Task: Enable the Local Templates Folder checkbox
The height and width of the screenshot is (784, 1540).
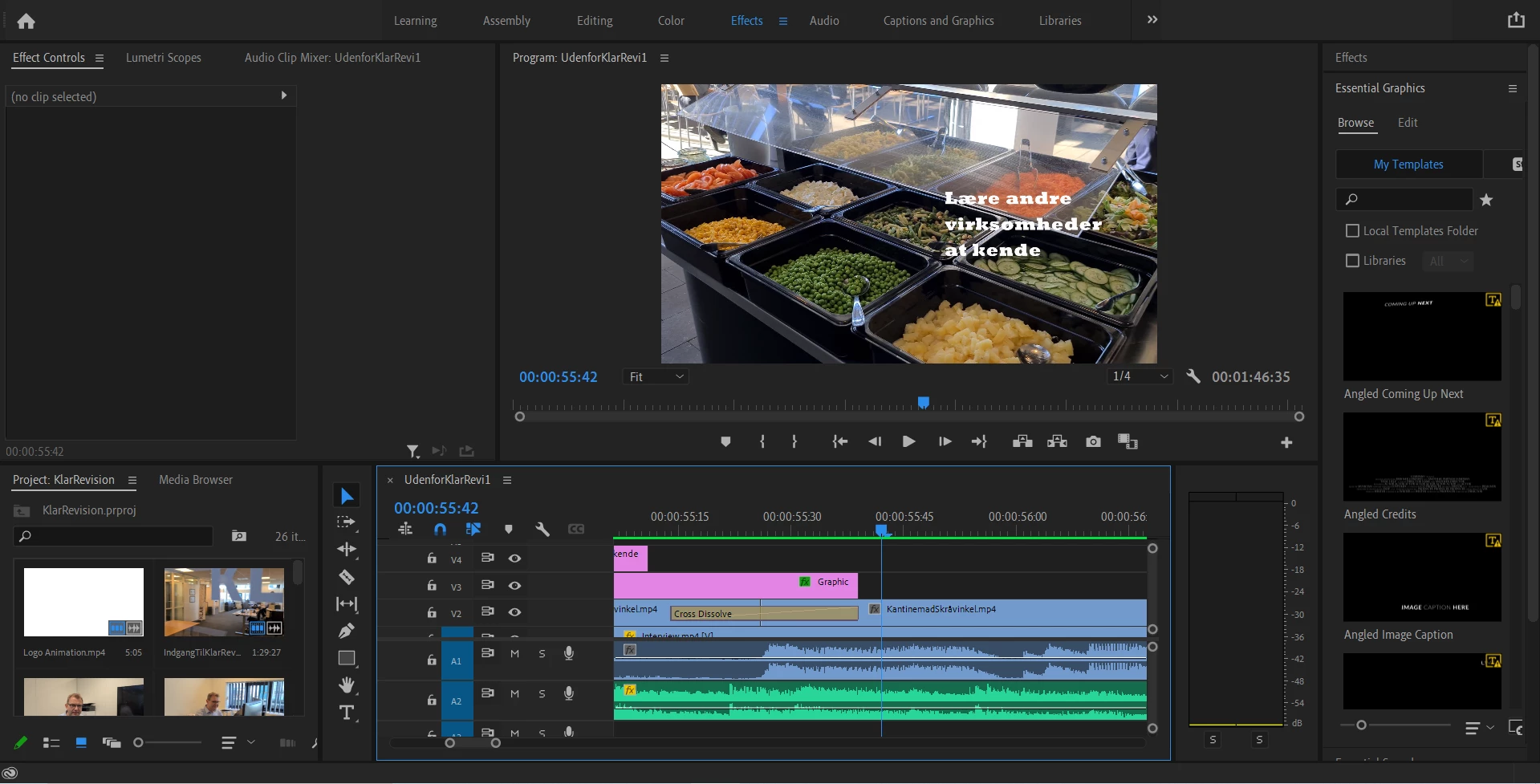Action: coord(1352,231)
